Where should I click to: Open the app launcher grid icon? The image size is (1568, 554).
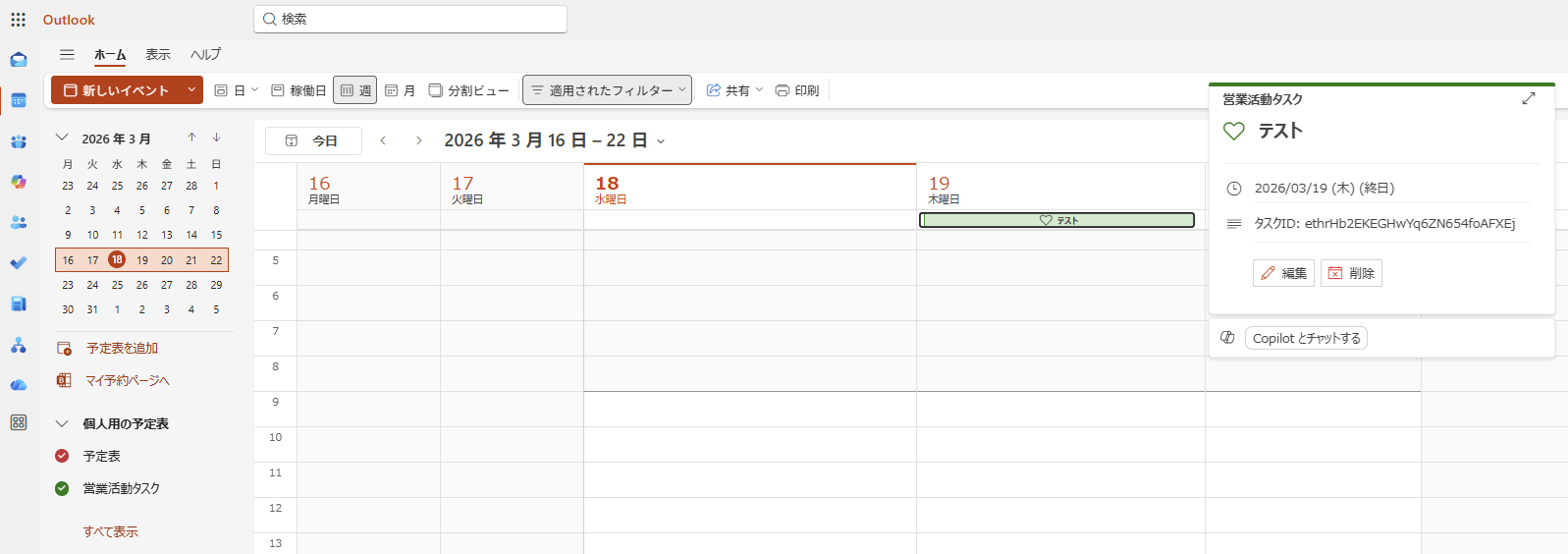pyautogui.click(x=18, y=20)
